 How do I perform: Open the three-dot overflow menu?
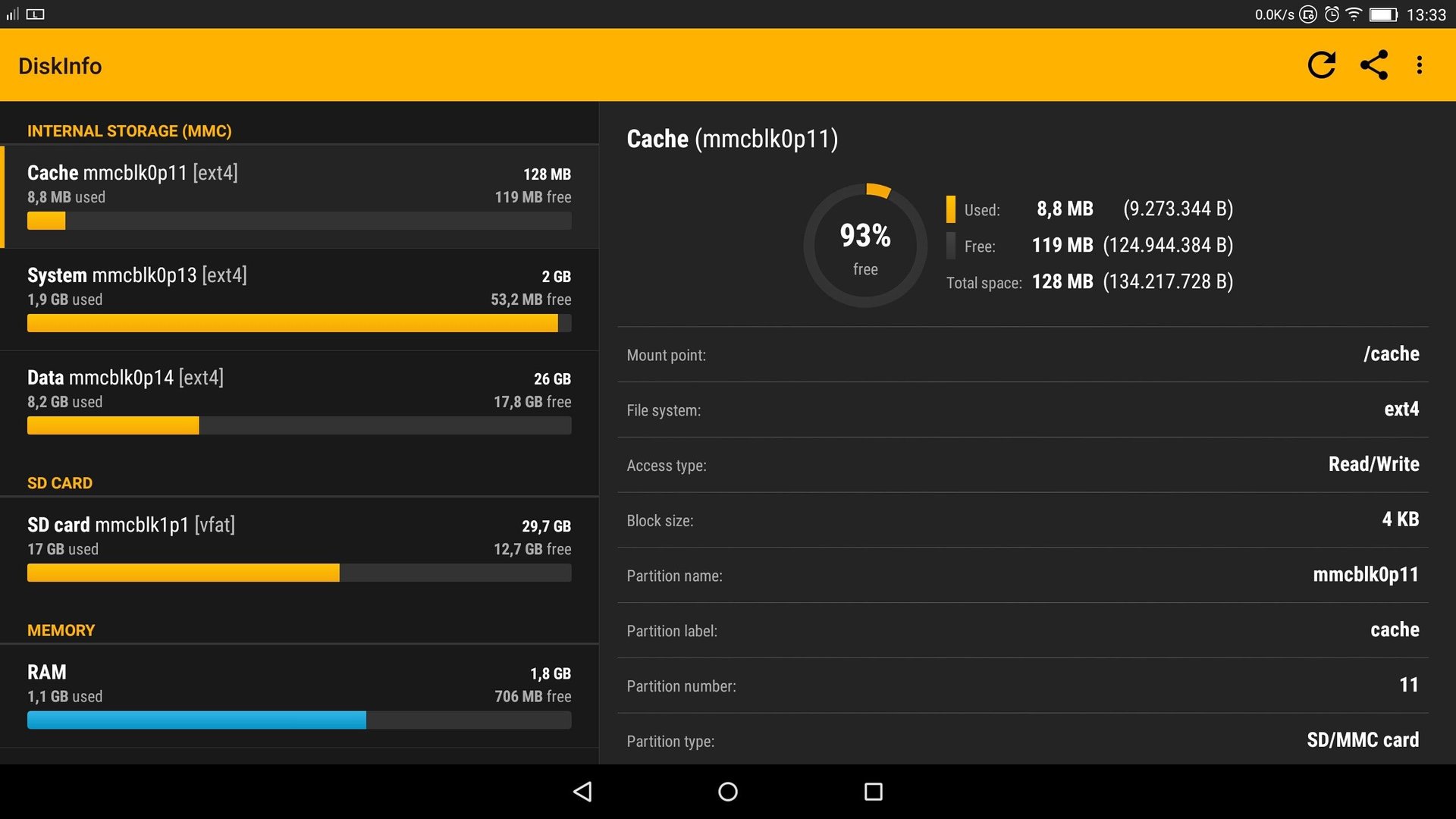pos(1420,65)
